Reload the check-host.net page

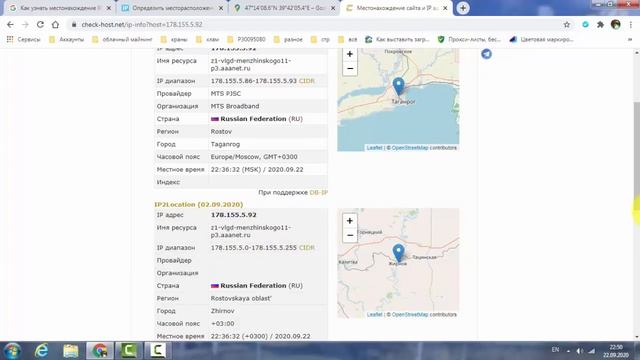tap(40, 24)
